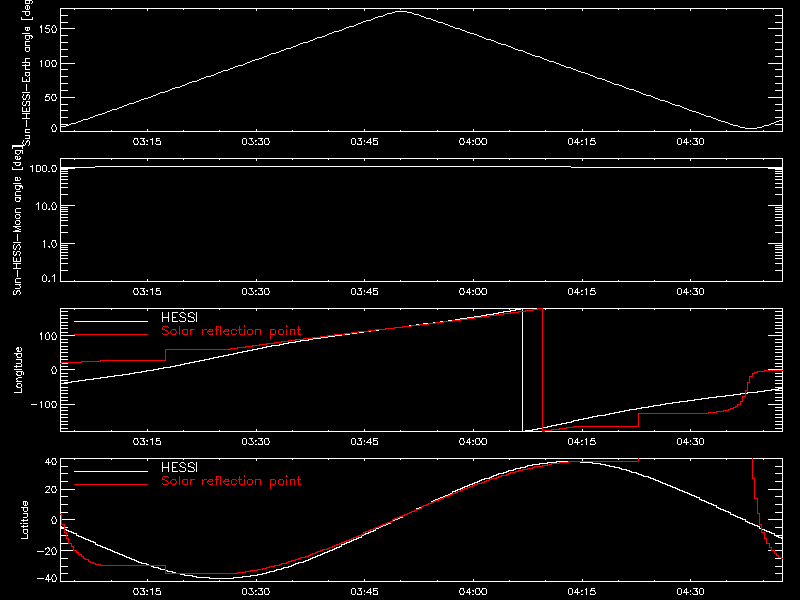The height and width of the screenshot is (600, 800).
Task: Click the Longitude axis title
Action: click(18, 370)
